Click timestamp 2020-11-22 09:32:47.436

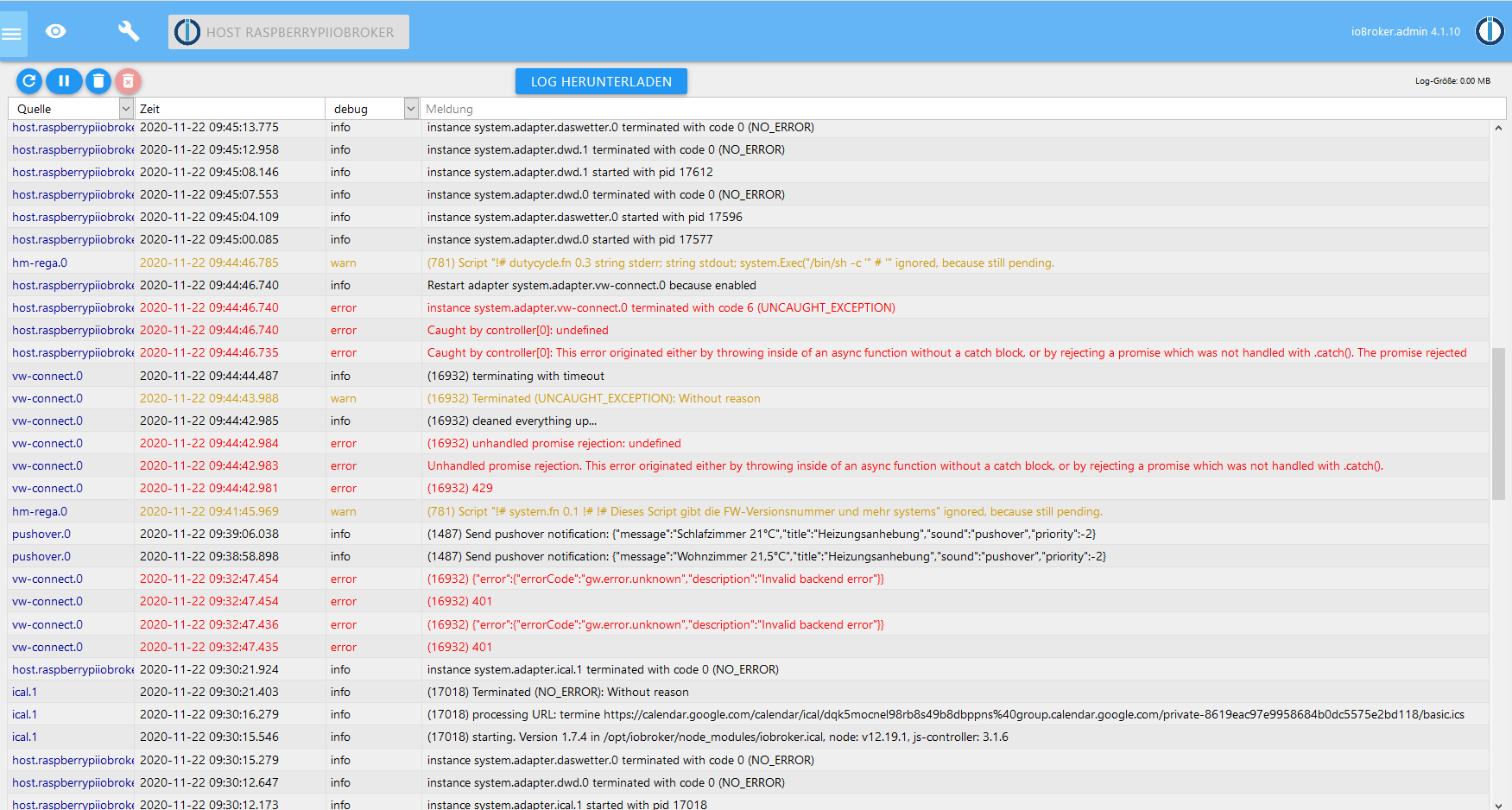pyautogui.click(x=209, y=624)
